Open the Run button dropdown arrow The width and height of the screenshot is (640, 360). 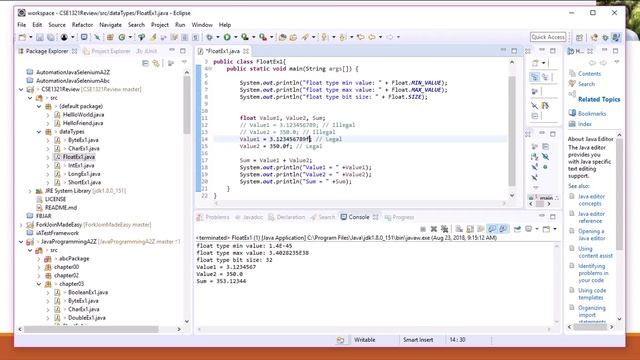pyautogui.click(x=235, y=37)
